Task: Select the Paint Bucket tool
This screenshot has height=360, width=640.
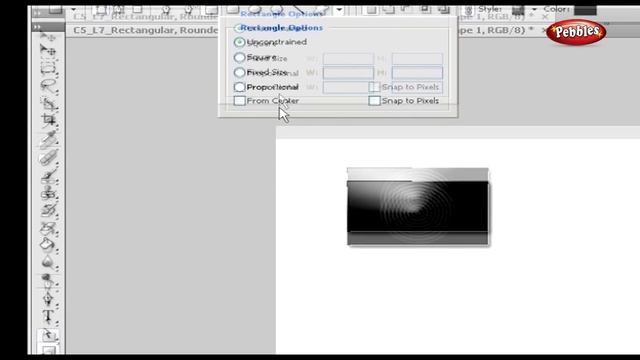Action: [x=48, y=245]
